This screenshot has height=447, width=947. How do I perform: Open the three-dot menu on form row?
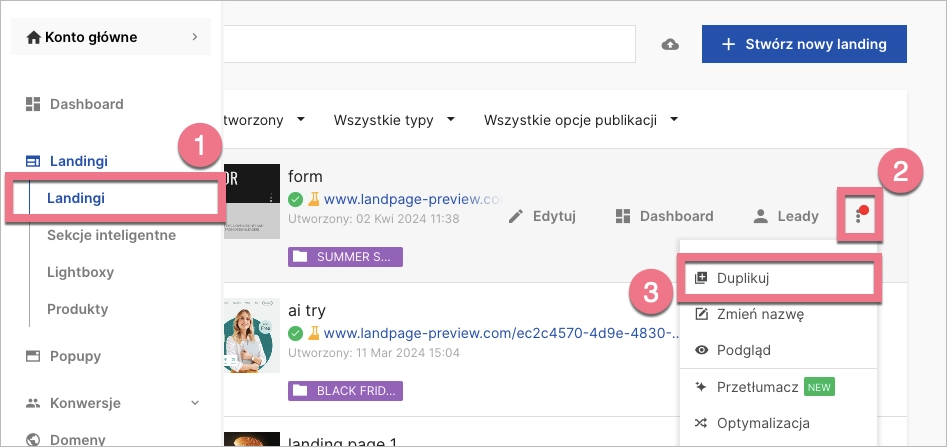858,216
